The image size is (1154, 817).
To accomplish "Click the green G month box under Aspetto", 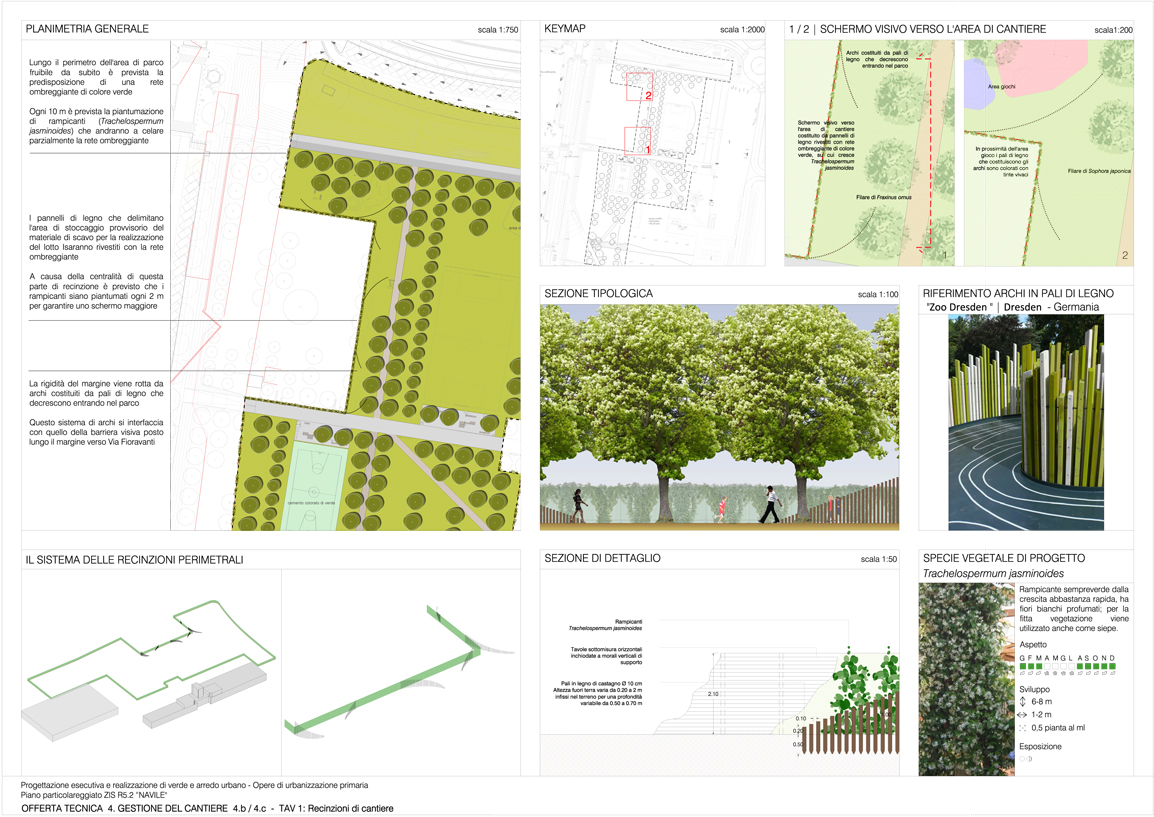I will [1022, 666].
